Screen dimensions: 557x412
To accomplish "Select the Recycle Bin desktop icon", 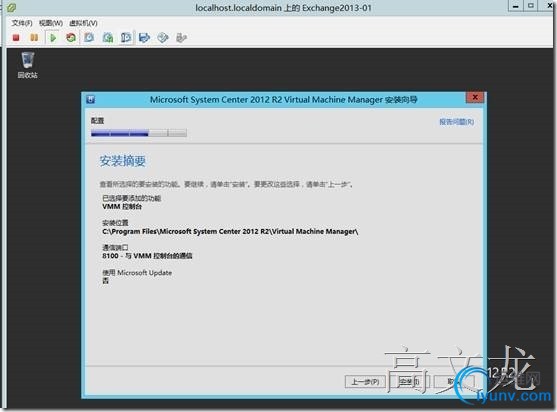I will (x=28, y=65).
